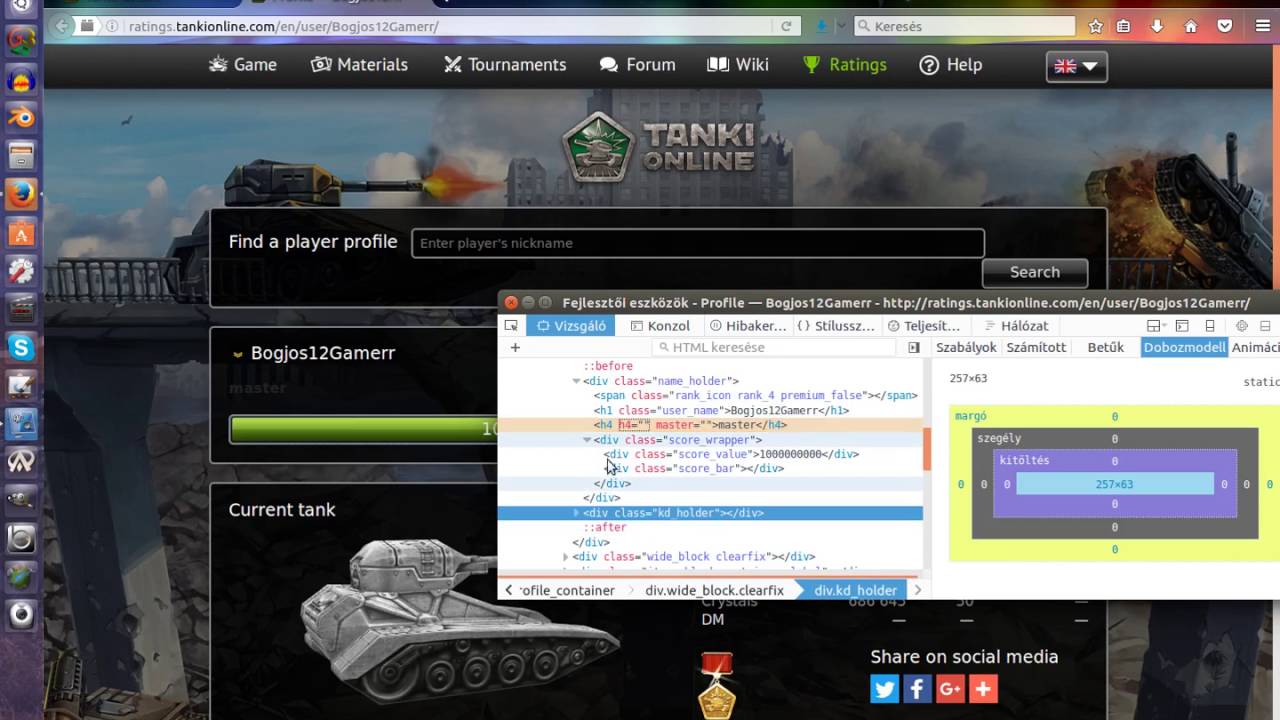
Task: Open Firefox from the Ubuntu launcher
Action: pos(21,193)
